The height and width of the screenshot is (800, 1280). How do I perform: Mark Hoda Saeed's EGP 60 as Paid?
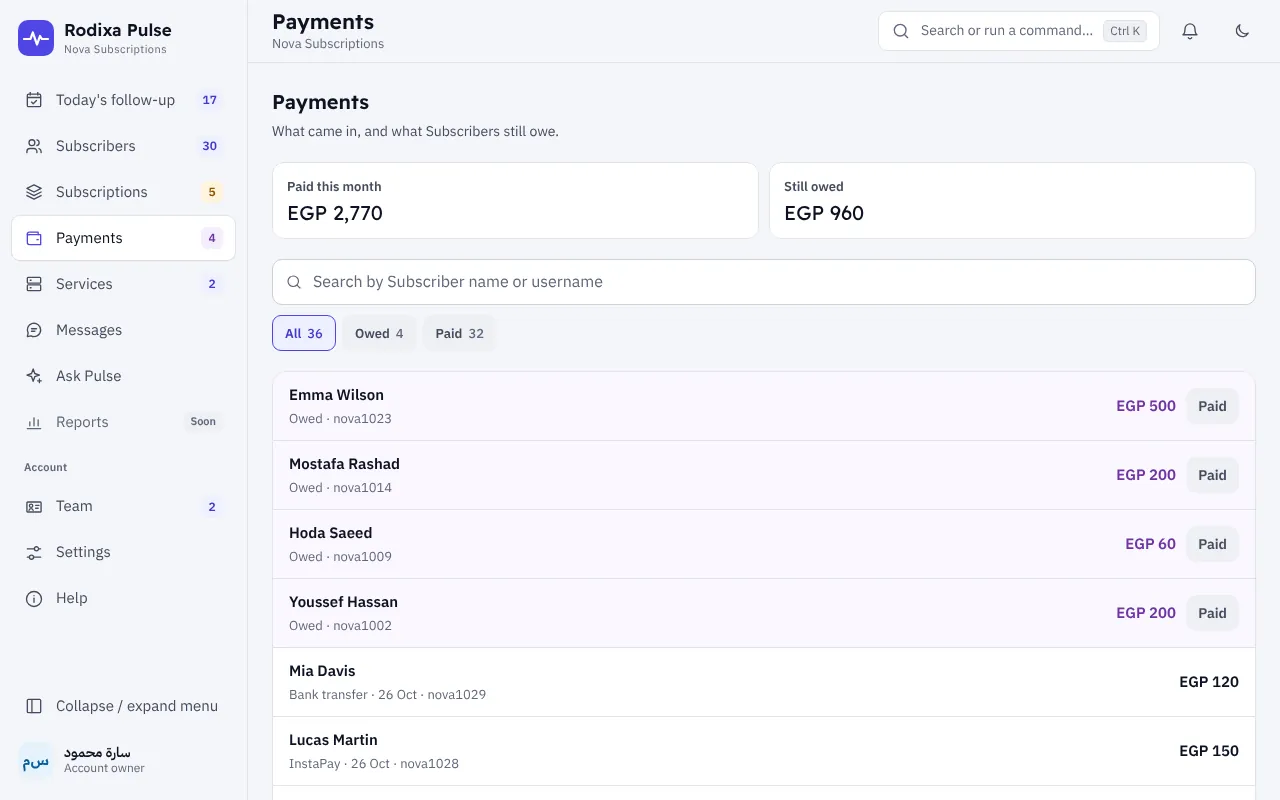[1212, 544]
